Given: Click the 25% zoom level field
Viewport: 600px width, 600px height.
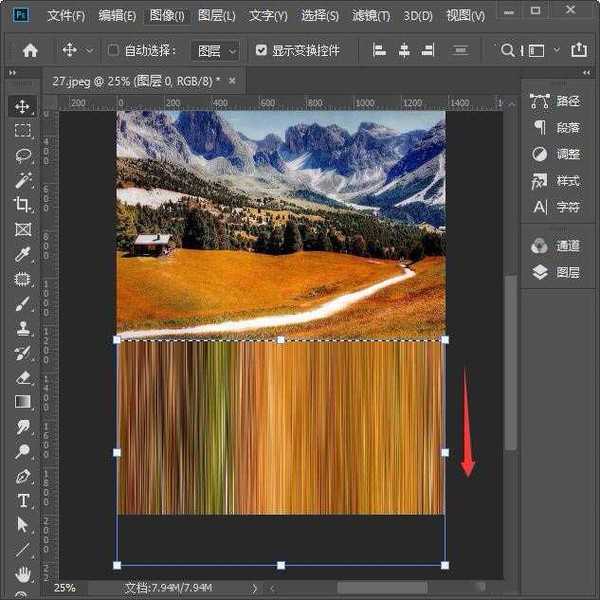Looking at the screenshot, I should [64, 588].
